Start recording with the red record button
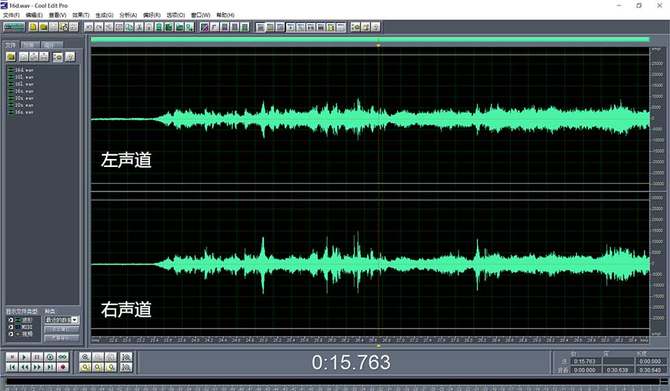Screen dimensions: 670x391 click(63, 367)
